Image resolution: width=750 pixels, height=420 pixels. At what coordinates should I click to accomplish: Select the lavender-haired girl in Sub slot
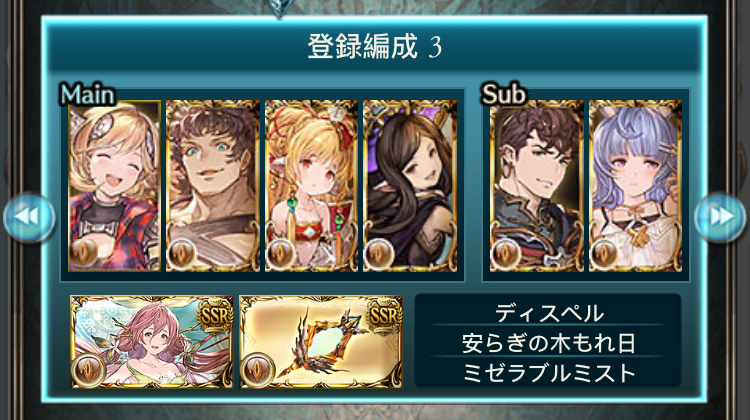tap(635, 186)
